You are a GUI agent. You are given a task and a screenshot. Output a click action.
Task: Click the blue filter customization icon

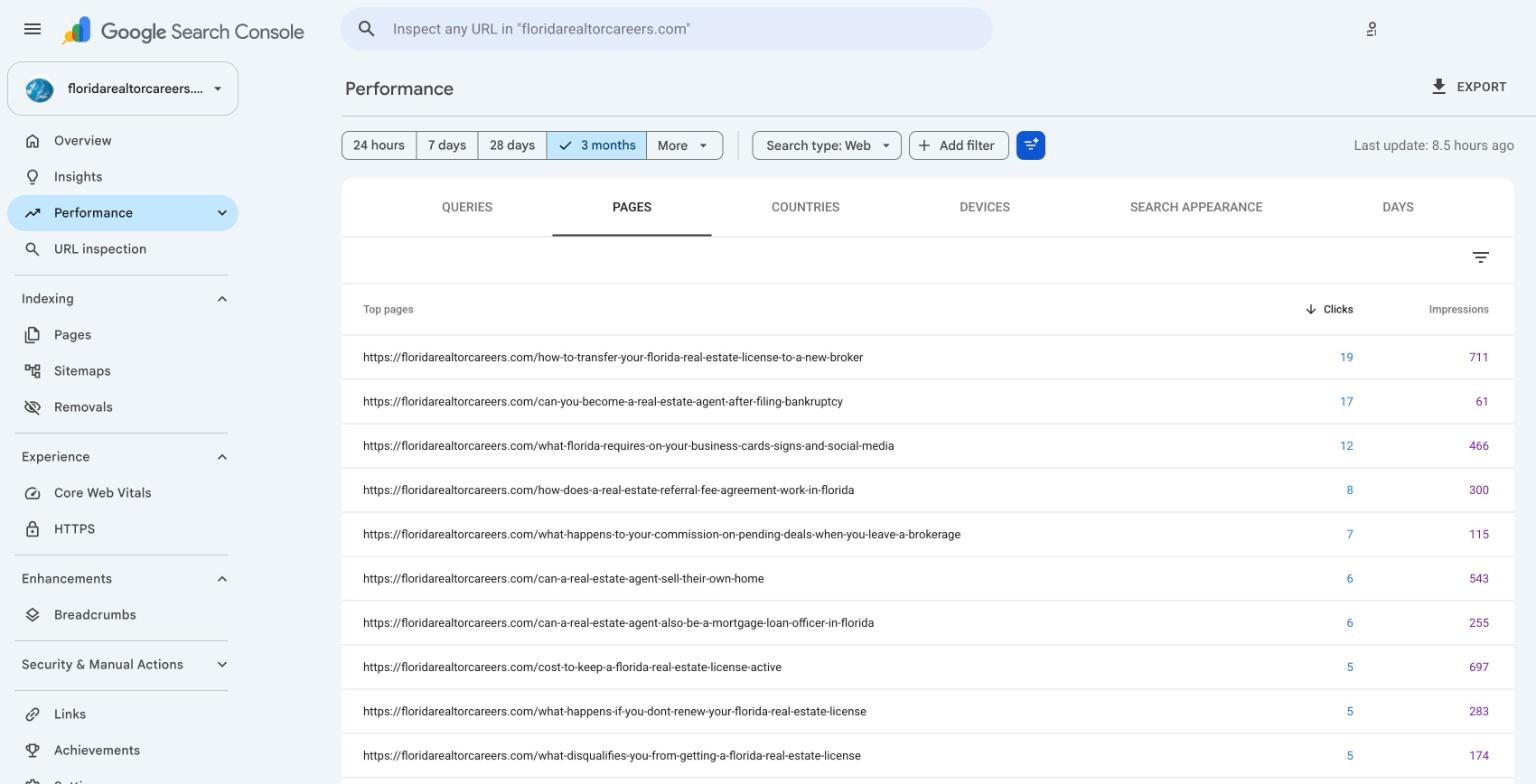point(1031,145)
